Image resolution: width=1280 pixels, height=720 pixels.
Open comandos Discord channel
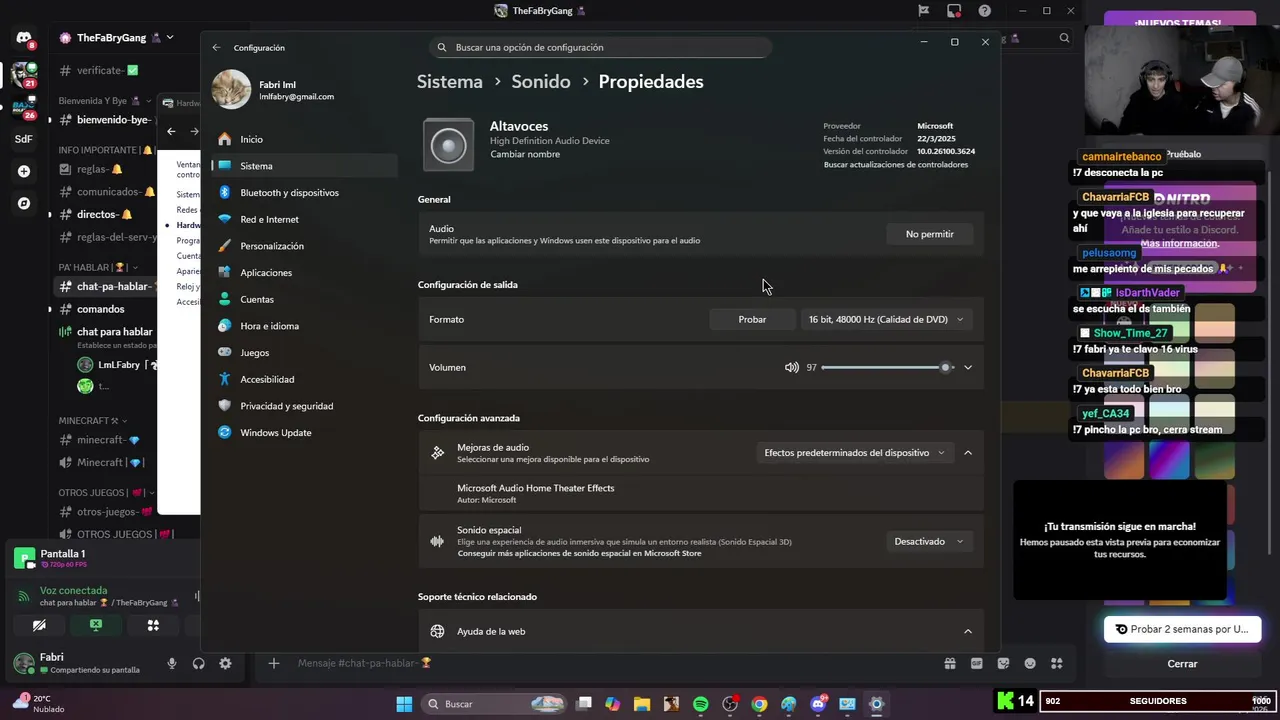pyautogui.click(x=101, y=309)
